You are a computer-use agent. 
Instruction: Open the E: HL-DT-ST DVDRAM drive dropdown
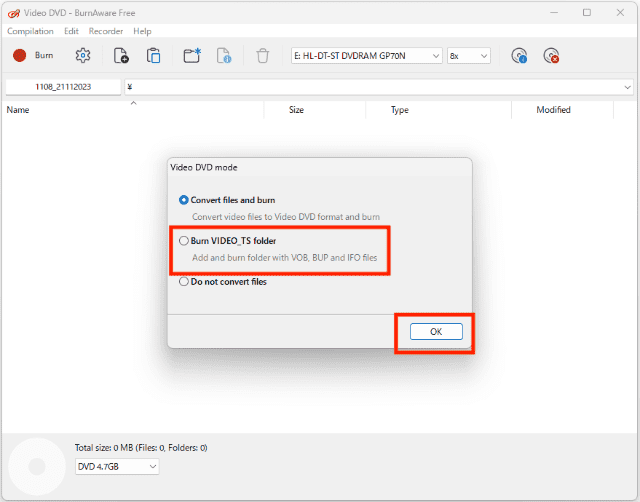[367, 56]
